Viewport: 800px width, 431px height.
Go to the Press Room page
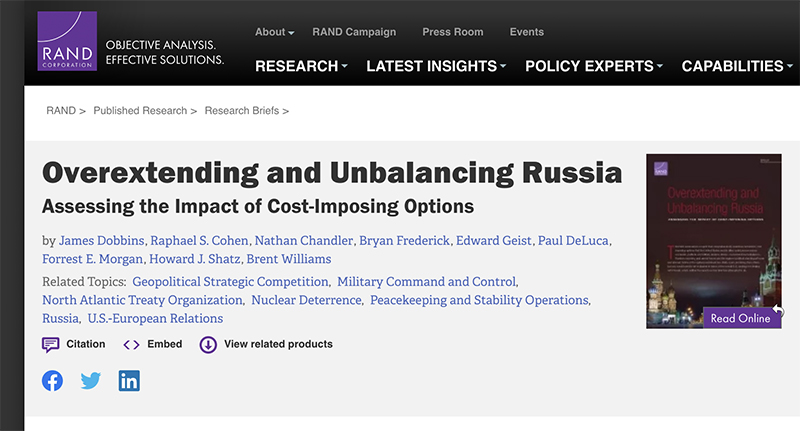452,32
